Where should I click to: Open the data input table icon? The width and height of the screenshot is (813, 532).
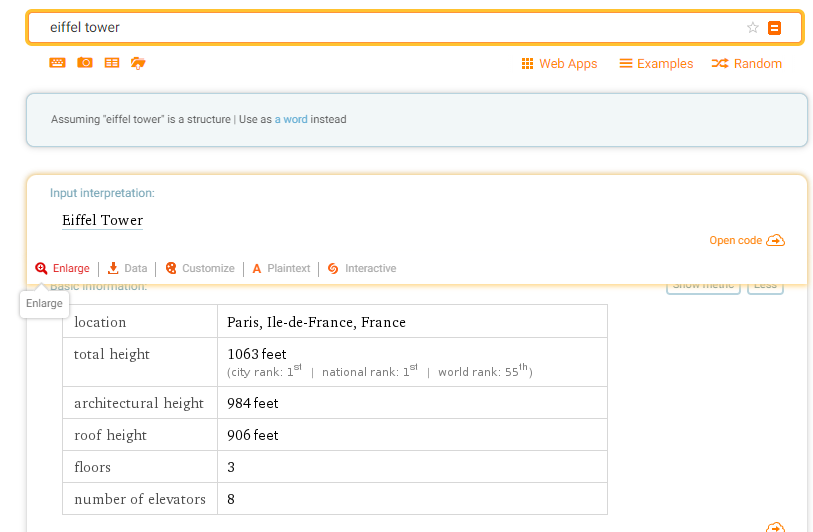click(x=112, y=63)
